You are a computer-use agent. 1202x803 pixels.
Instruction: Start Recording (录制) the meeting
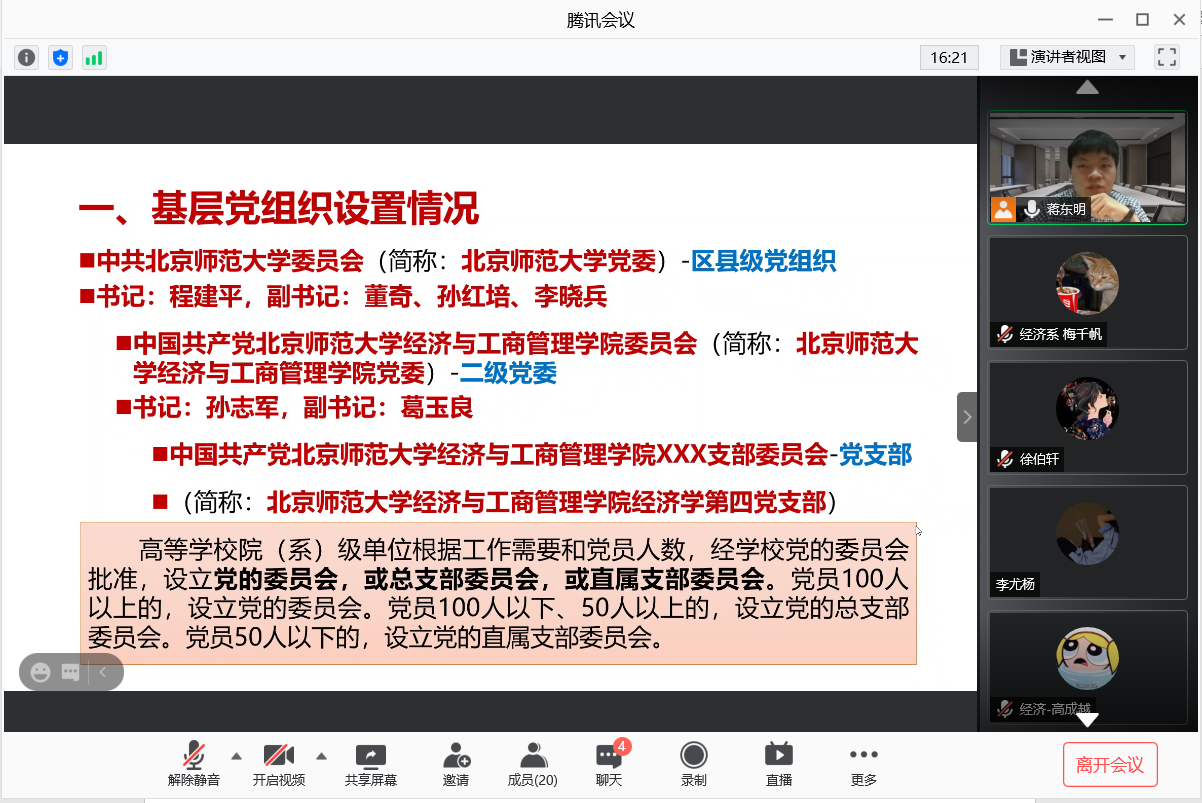[693, 765]
